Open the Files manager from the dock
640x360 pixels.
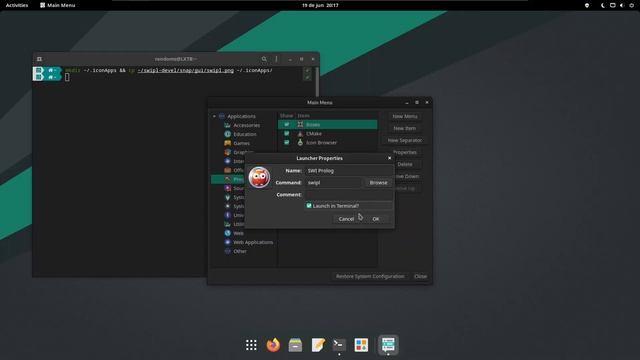pyautogui.click(x=295, y=345)
